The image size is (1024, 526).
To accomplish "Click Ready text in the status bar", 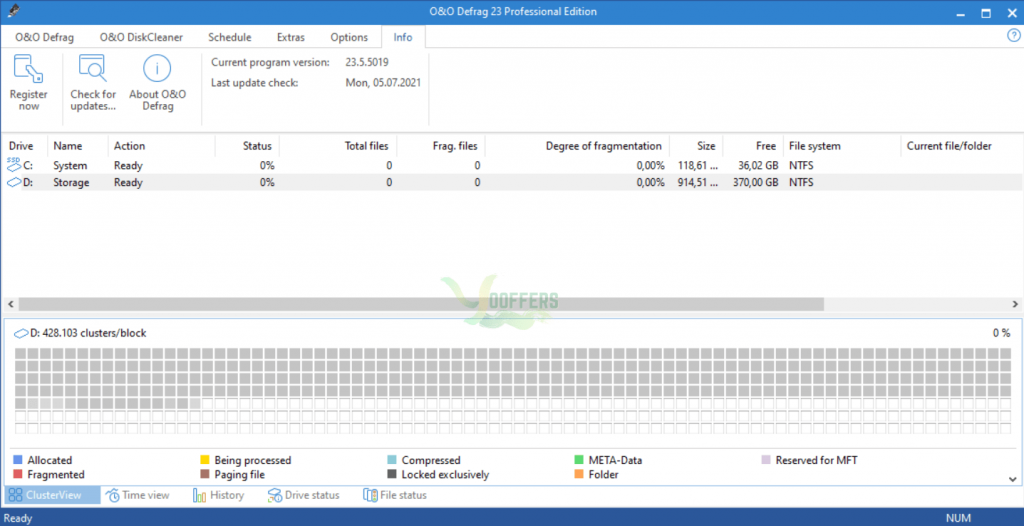I will (x=18, y=518).
